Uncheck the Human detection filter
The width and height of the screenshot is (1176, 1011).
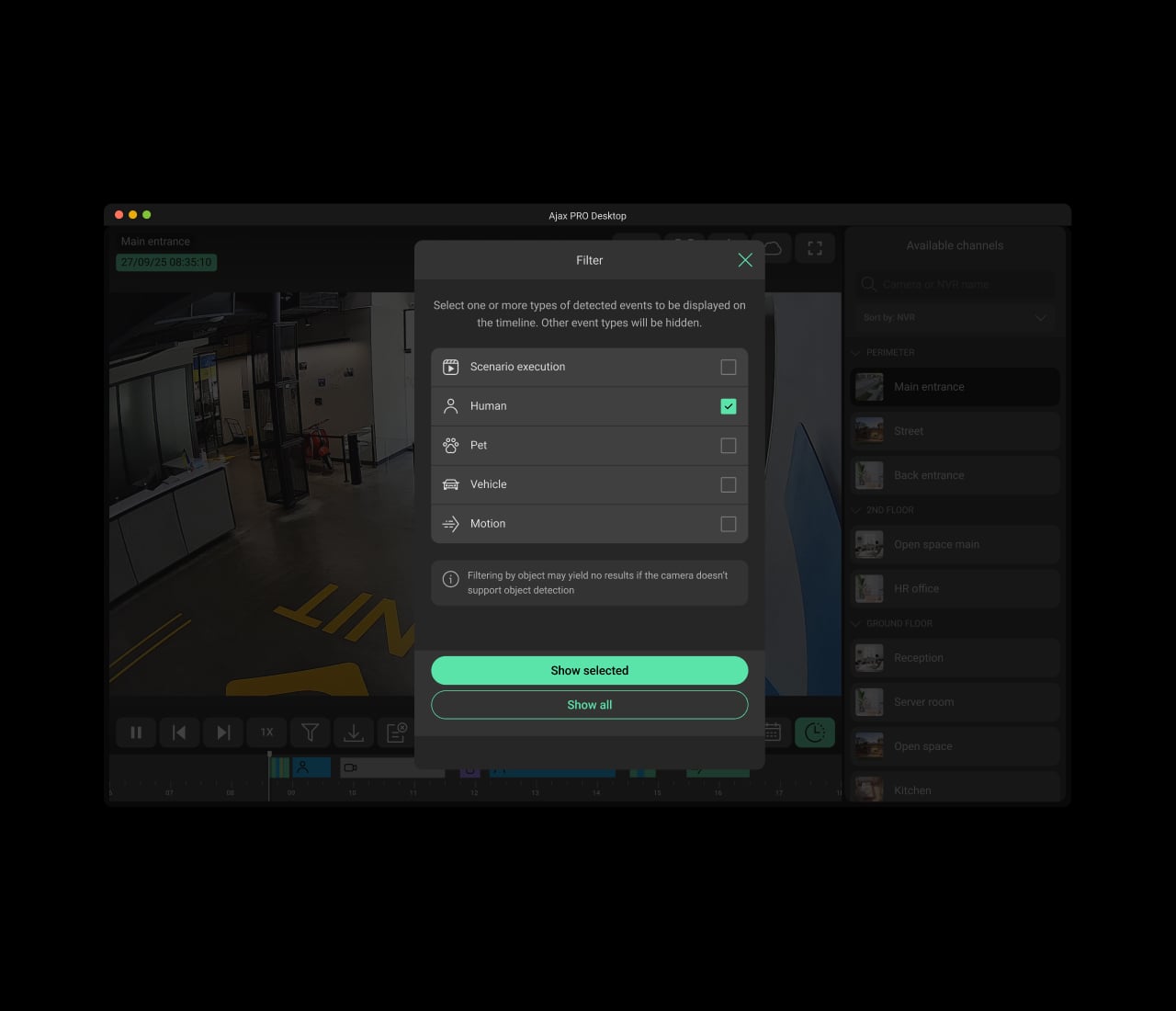coord(729,405)
